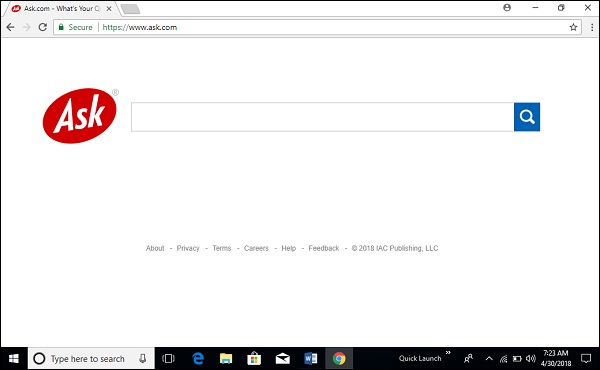Open the Privacy link in footer
The height and width of the screenshot is (370, 600).
188,248
